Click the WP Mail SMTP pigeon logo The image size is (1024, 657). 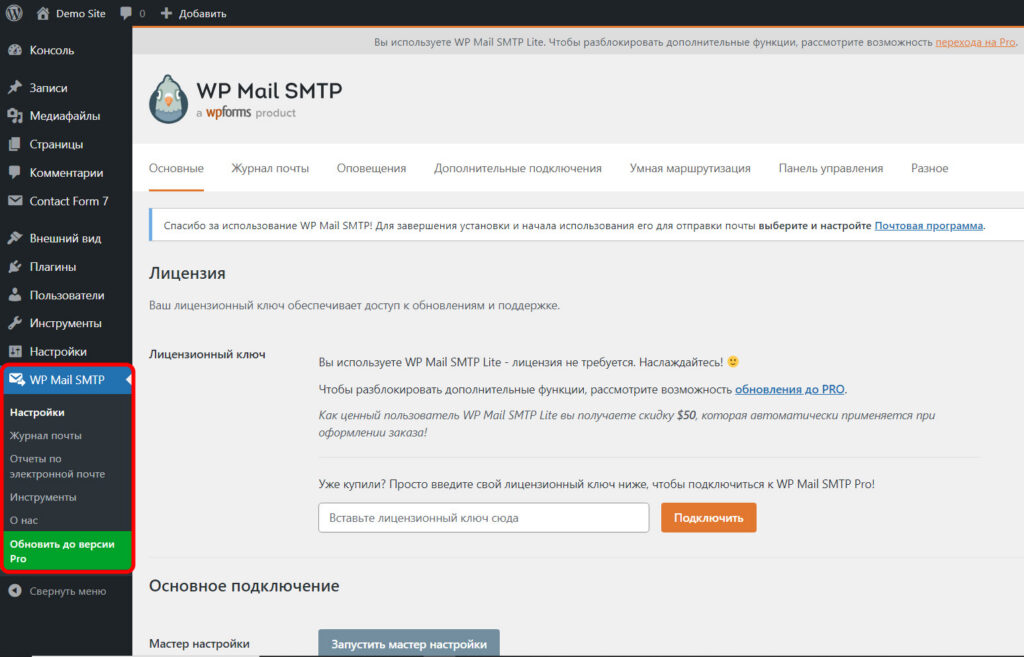pyautogui.click(x=168, y=99)
